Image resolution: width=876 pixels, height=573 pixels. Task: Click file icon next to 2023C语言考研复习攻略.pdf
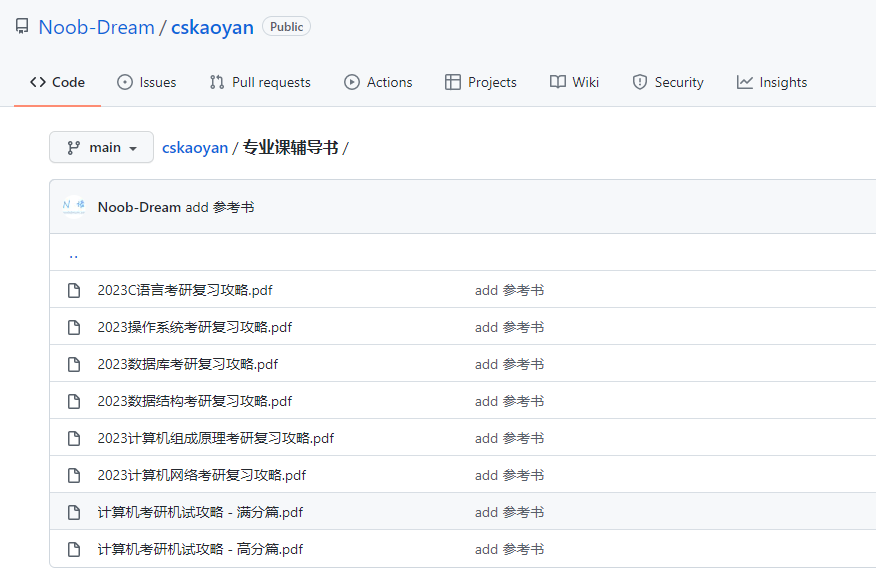(74, 290)
